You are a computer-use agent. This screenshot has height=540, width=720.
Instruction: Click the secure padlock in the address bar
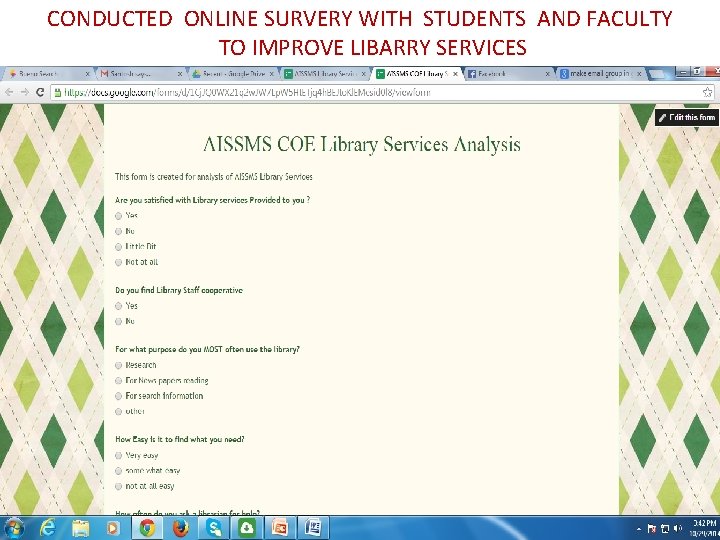tap(57, 93)
